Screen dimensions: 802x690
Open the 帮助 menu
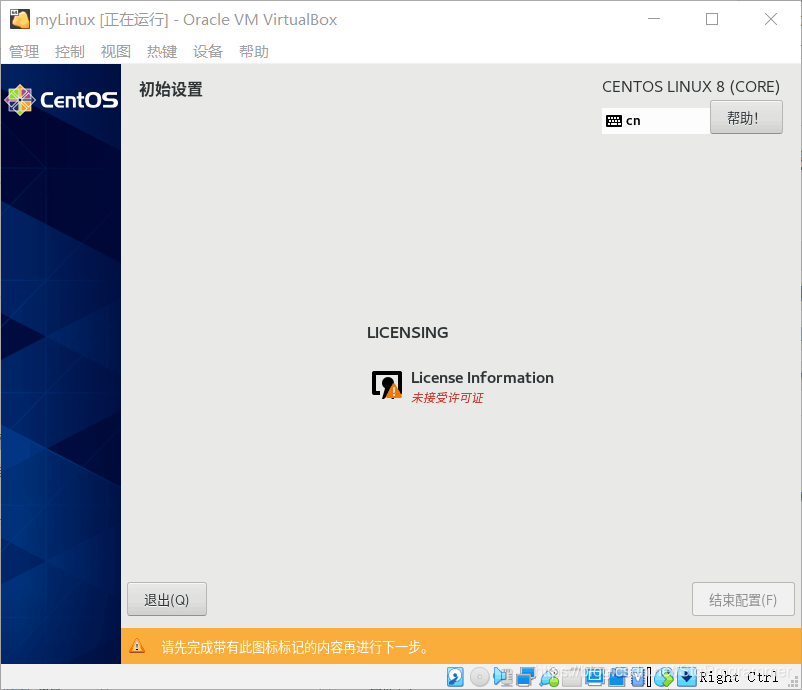click(254, 51)
